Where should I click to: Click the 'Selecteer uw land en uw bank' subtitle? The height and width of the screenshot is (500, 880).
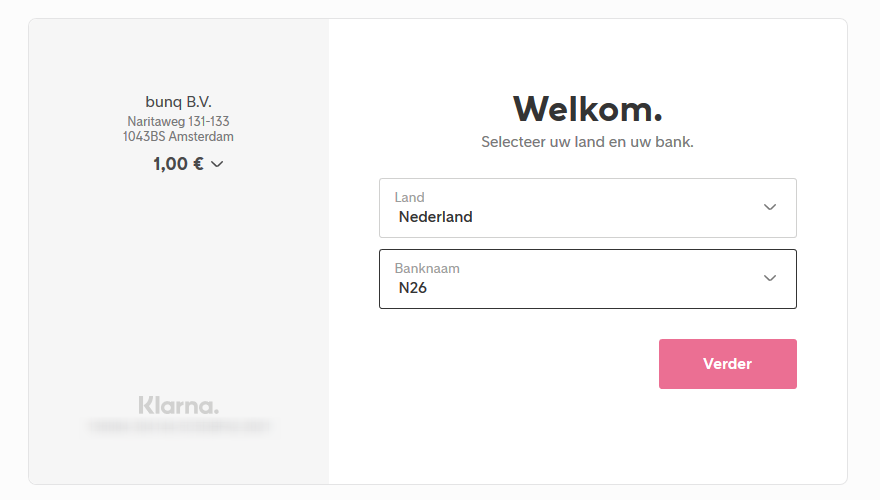coord(587,142)
